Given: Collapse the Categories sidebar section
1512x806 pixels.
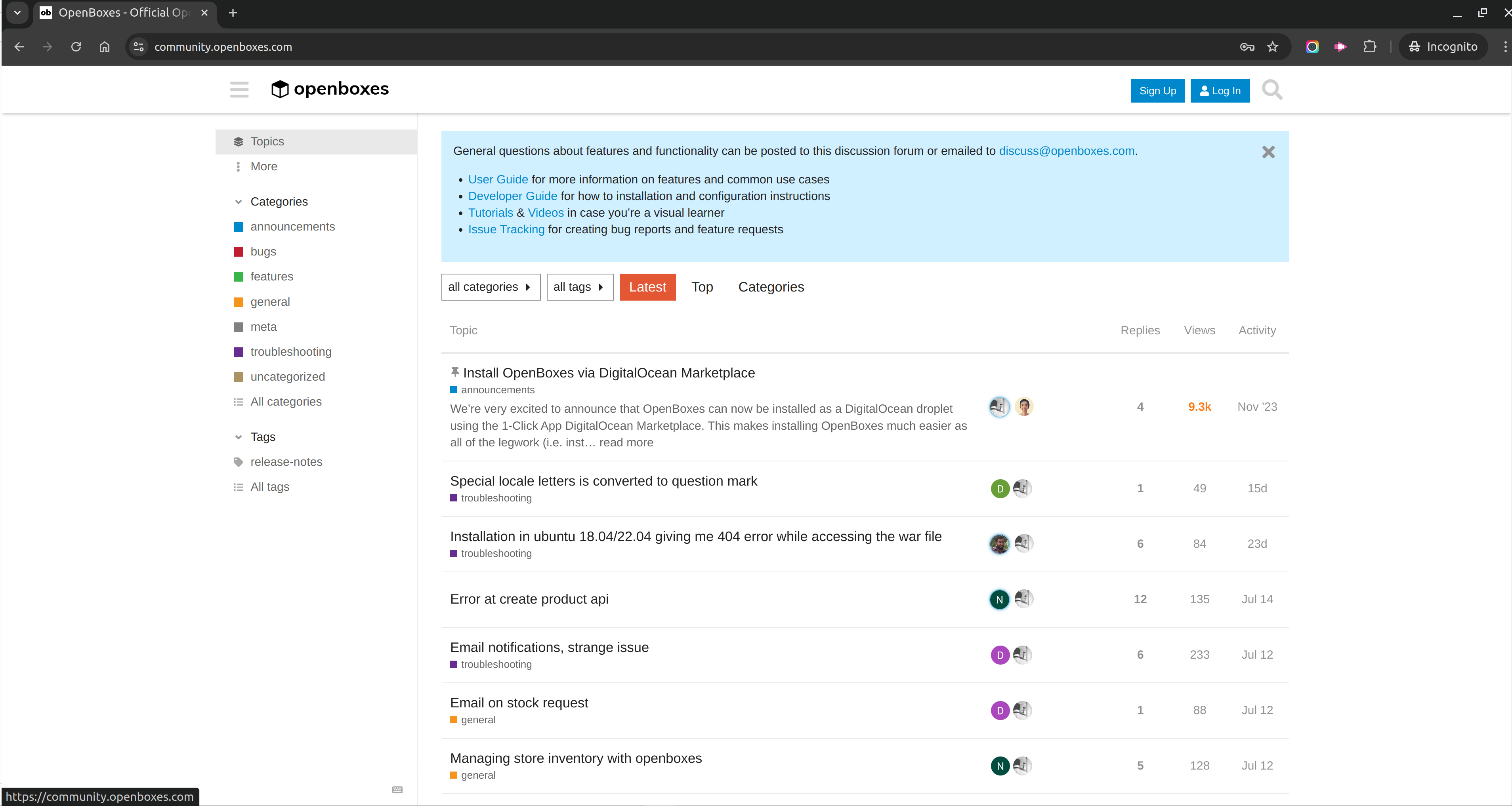Looking at the screenshot, I should pyautogui.click(x=238, y=202).
